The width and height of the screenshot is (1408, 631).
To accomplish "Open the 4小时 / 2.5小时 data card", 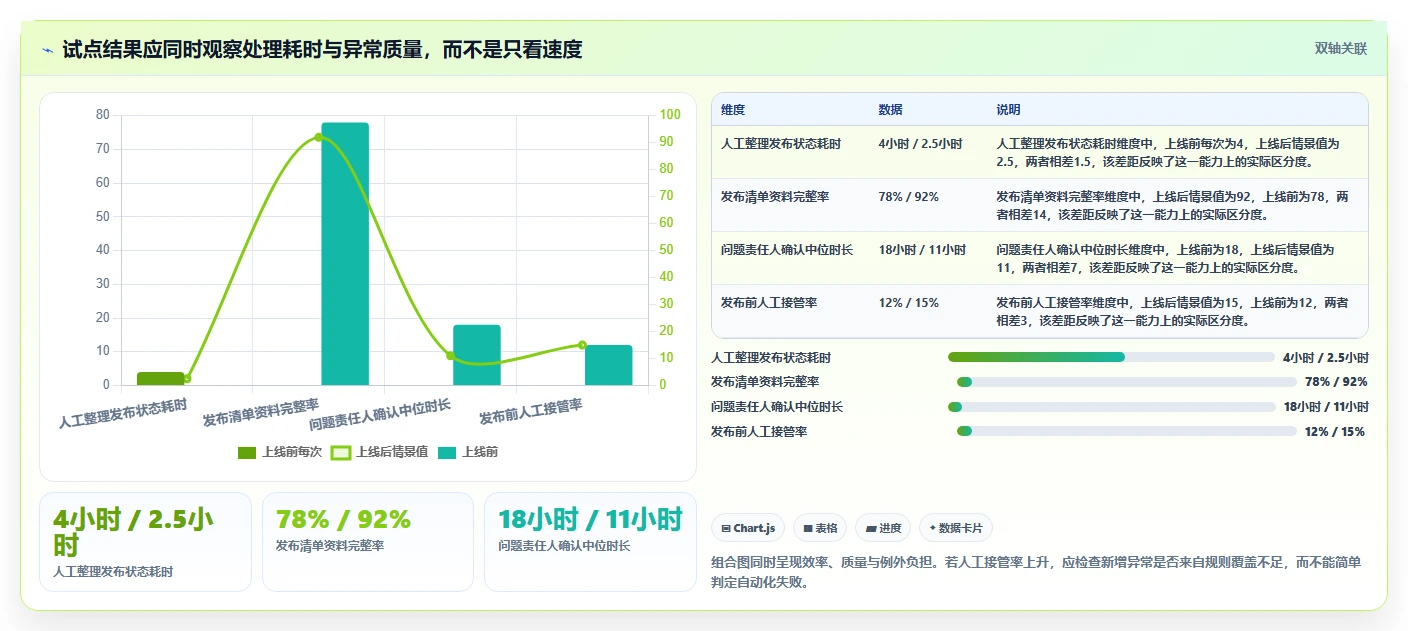I will [x=145, y=542].
